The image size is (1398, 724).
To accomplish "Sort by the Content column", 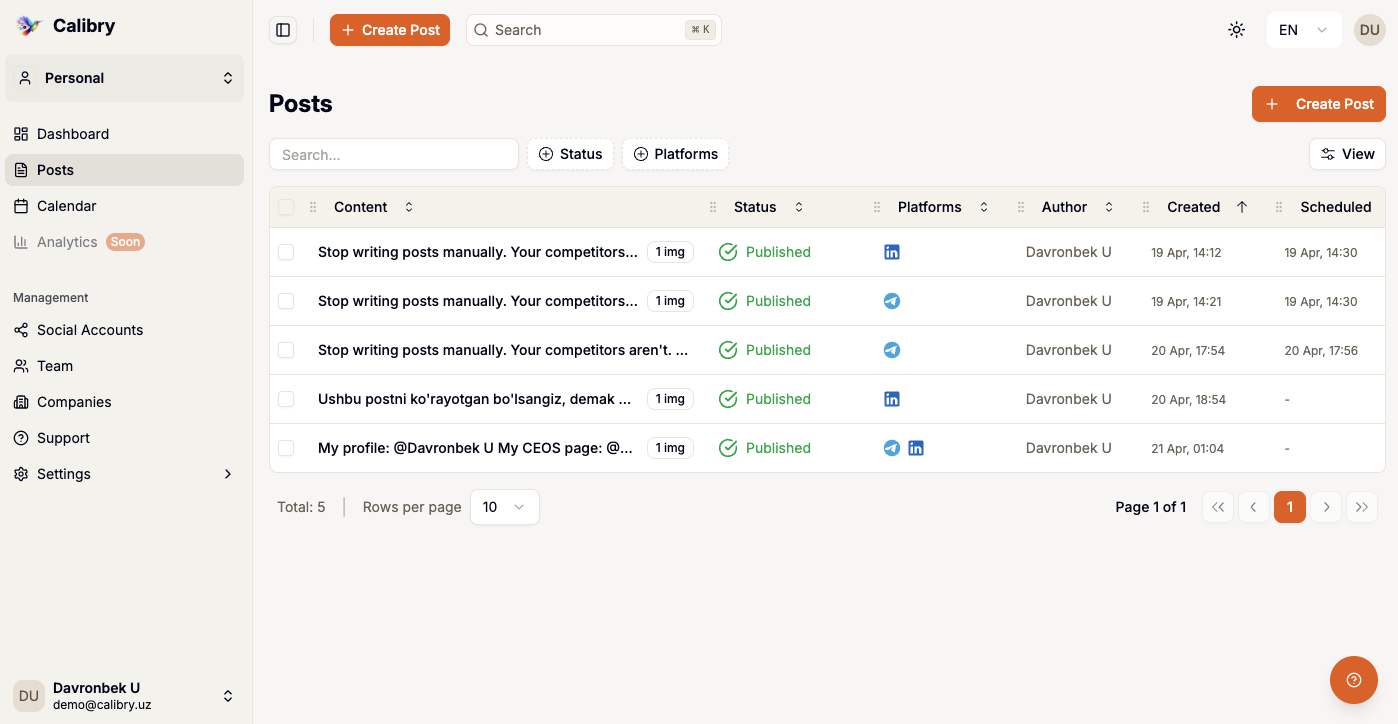I will pos(373,207).
